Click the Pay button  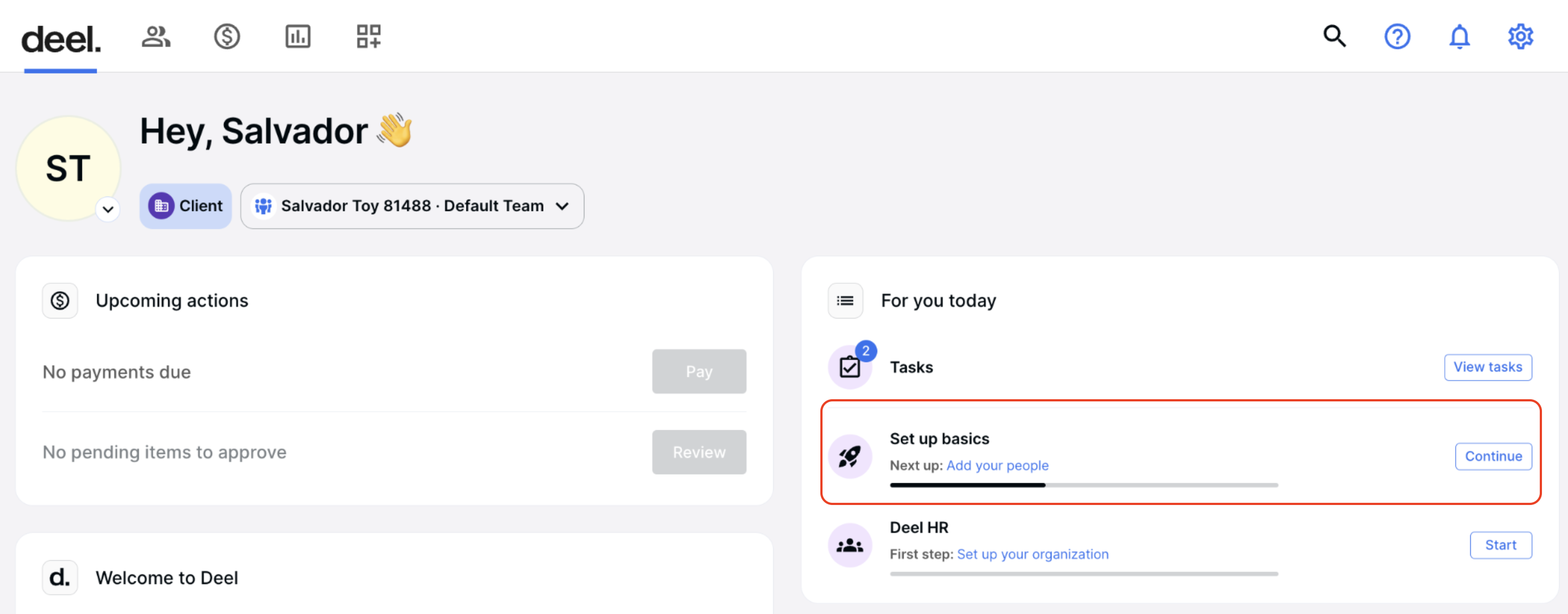pos(699,371)
